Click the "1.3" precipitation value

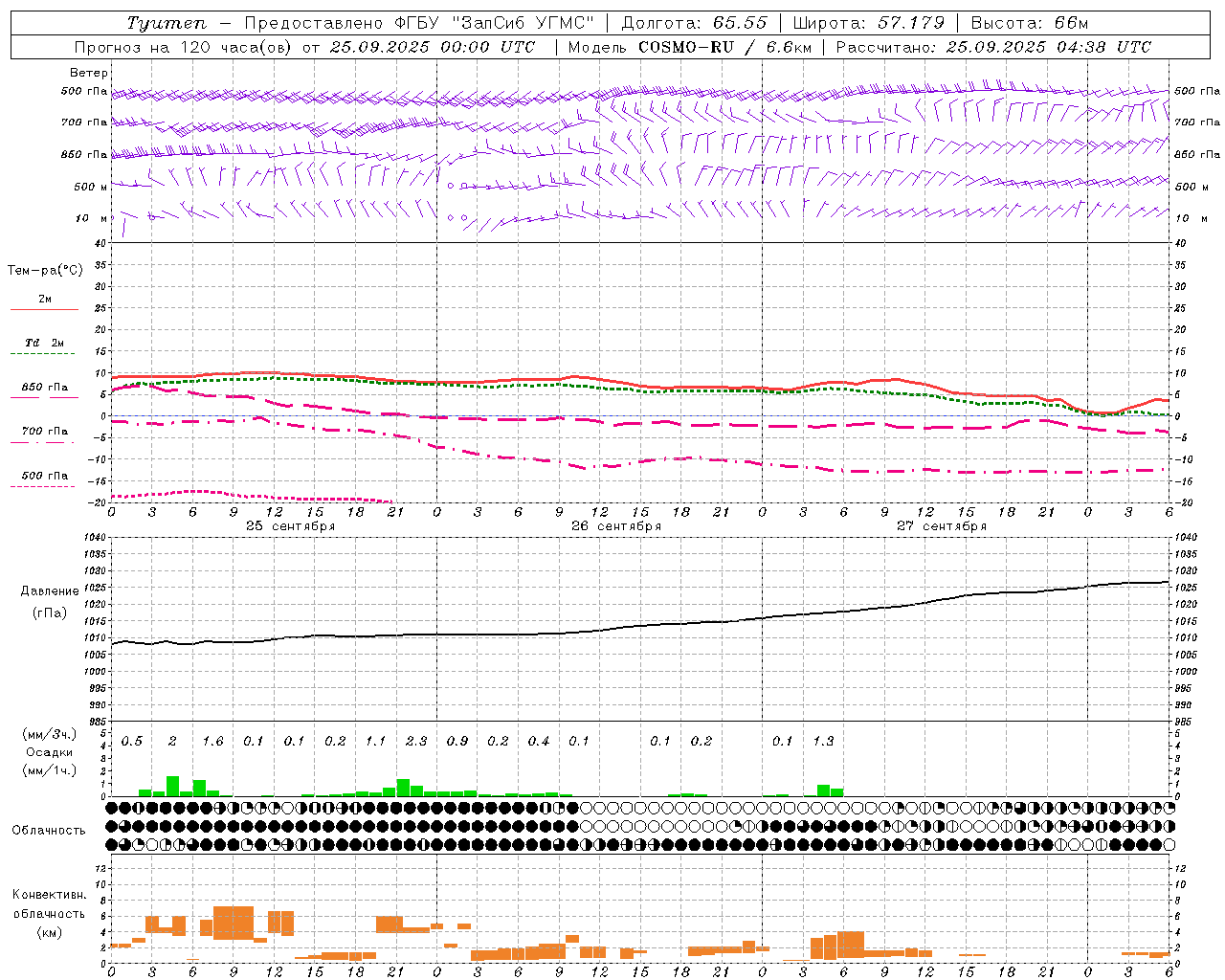click(x=823, y=742)
